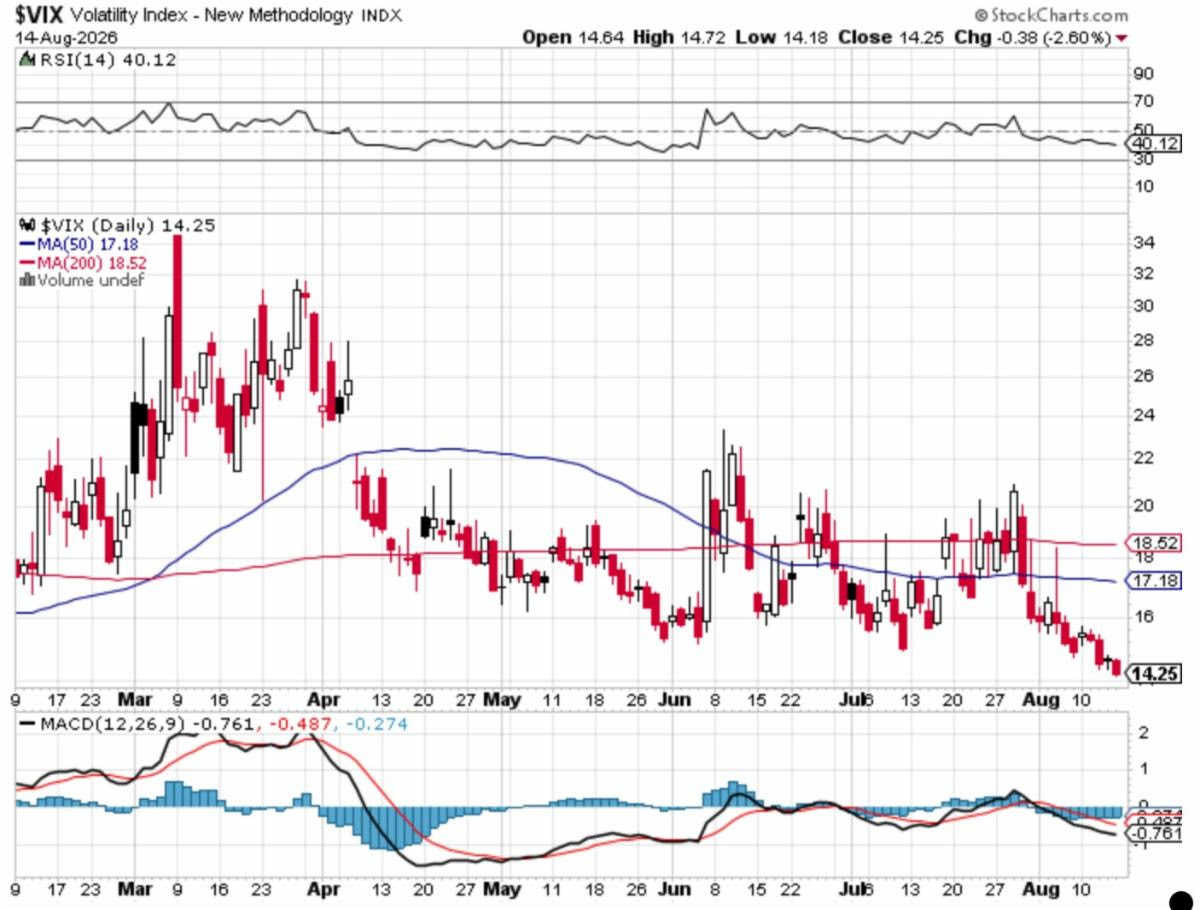Click the 18.52 MA(200) price tag

(x=1154, y=543)
